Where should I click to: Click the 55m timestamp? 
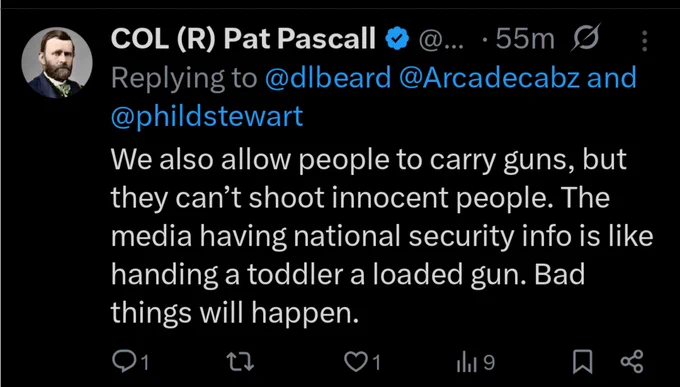pyautogui.click(x=525, y=39)
